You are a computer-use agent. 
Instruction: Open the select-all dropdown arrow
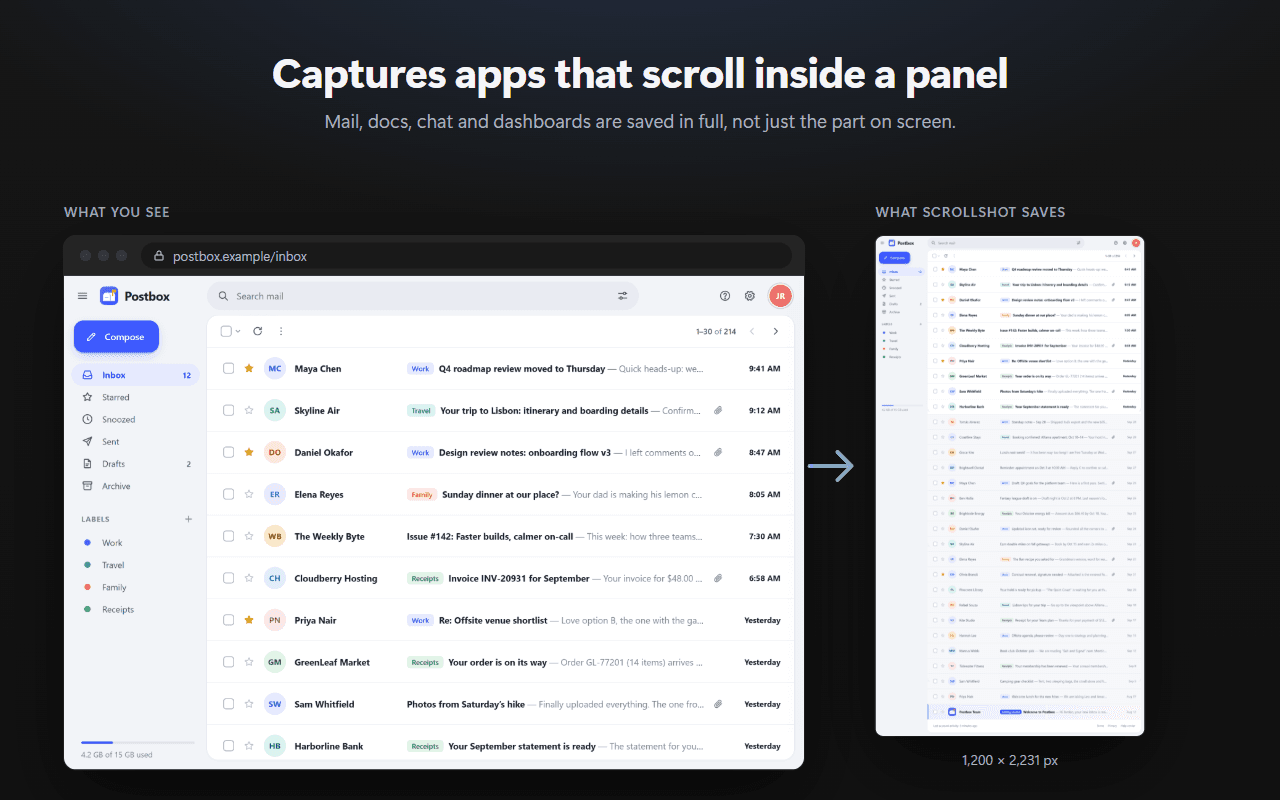click(238, 331)
